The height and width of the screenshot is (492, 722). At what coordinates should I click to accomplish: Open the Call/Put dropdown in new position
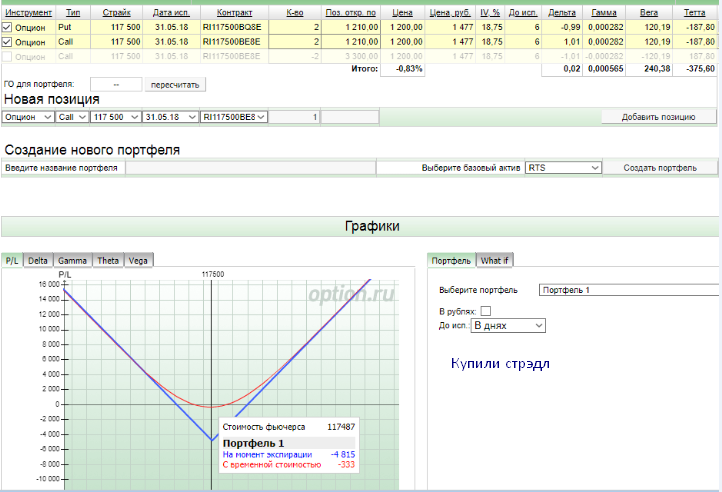click(72, 117)
